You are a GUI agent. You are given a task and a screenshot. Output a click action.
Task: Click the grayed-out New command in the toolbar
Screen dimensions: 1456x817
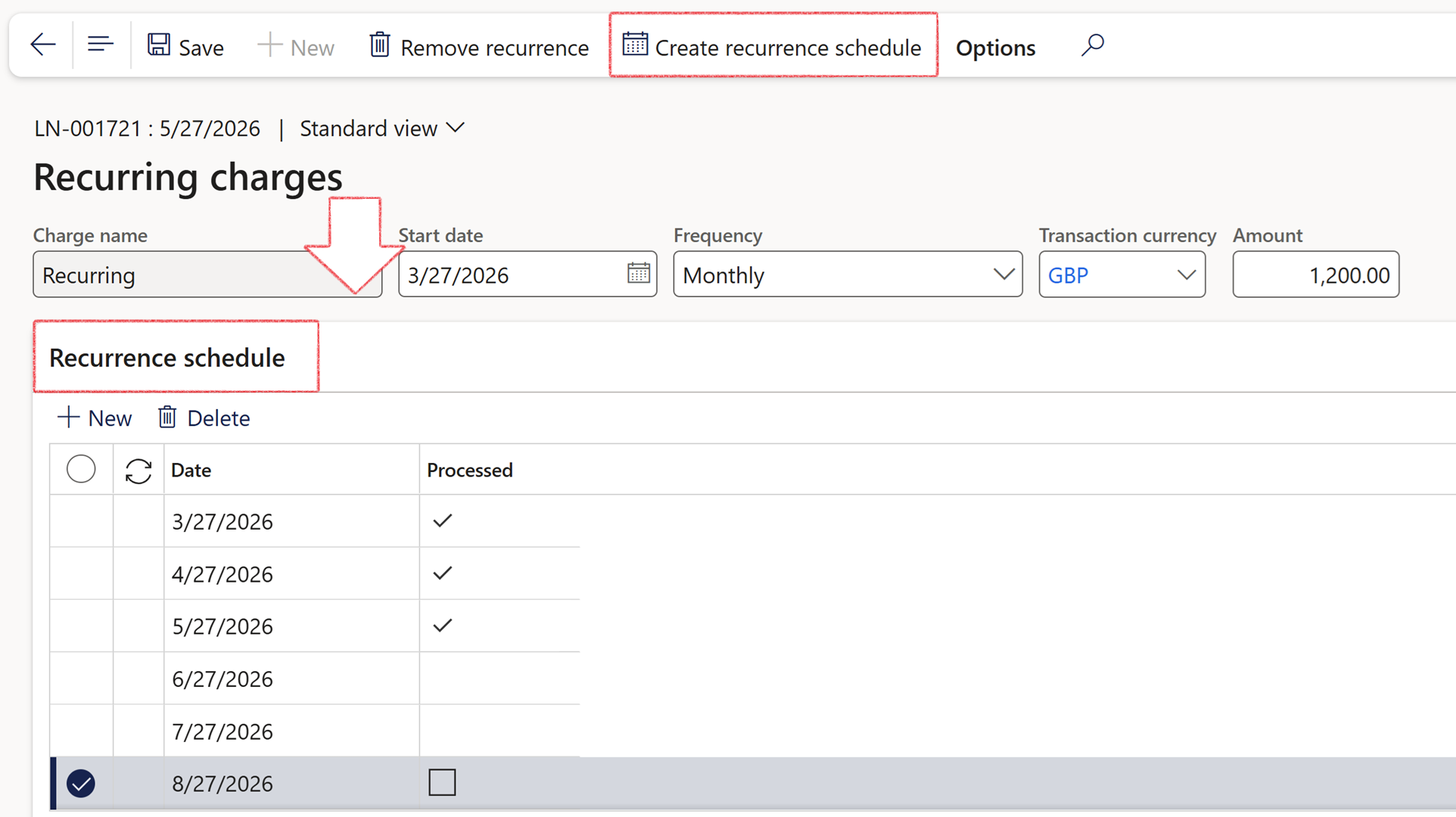coord(296,45)
